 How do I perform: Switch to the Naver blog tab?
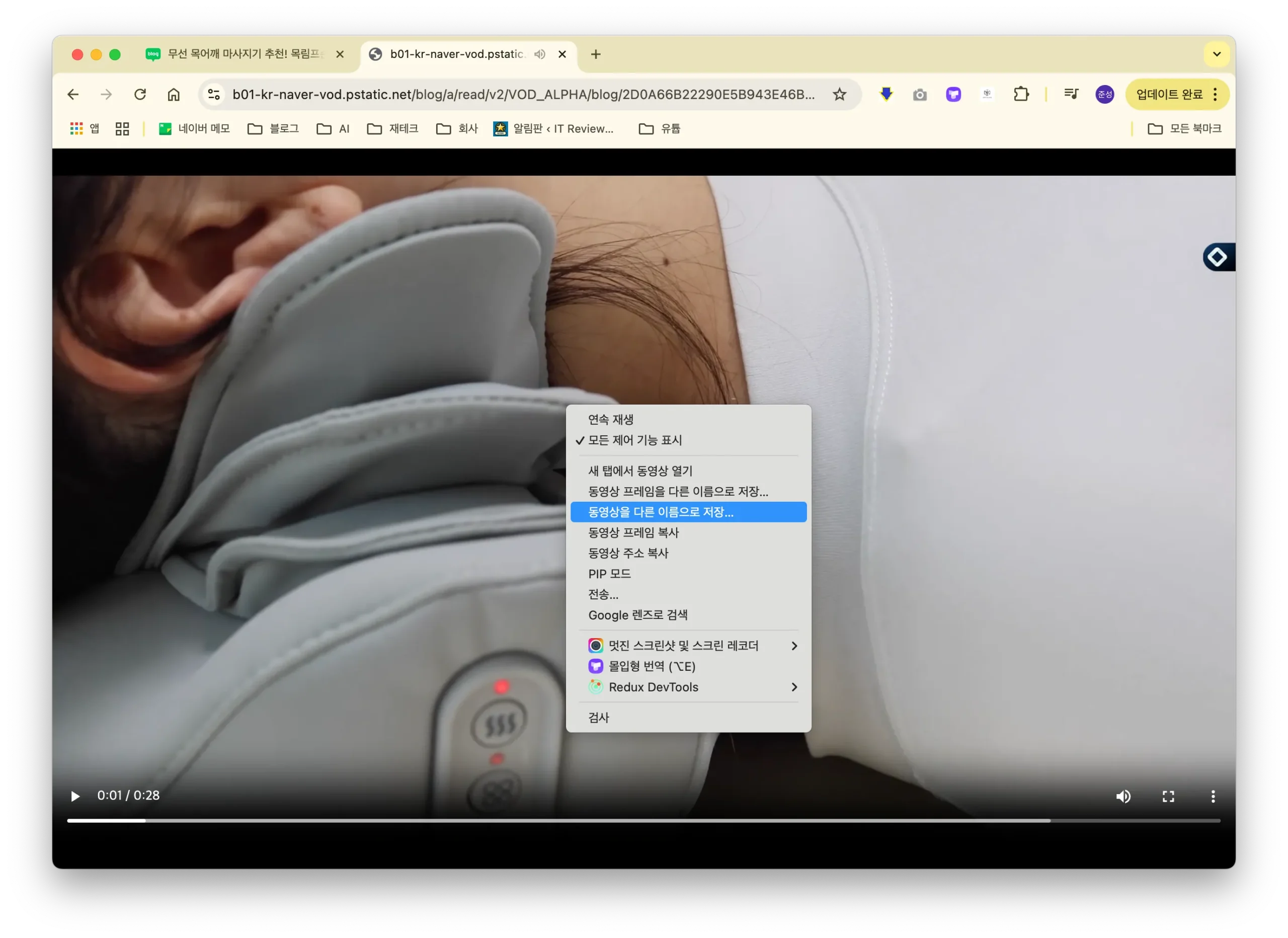tap(244, 54)
